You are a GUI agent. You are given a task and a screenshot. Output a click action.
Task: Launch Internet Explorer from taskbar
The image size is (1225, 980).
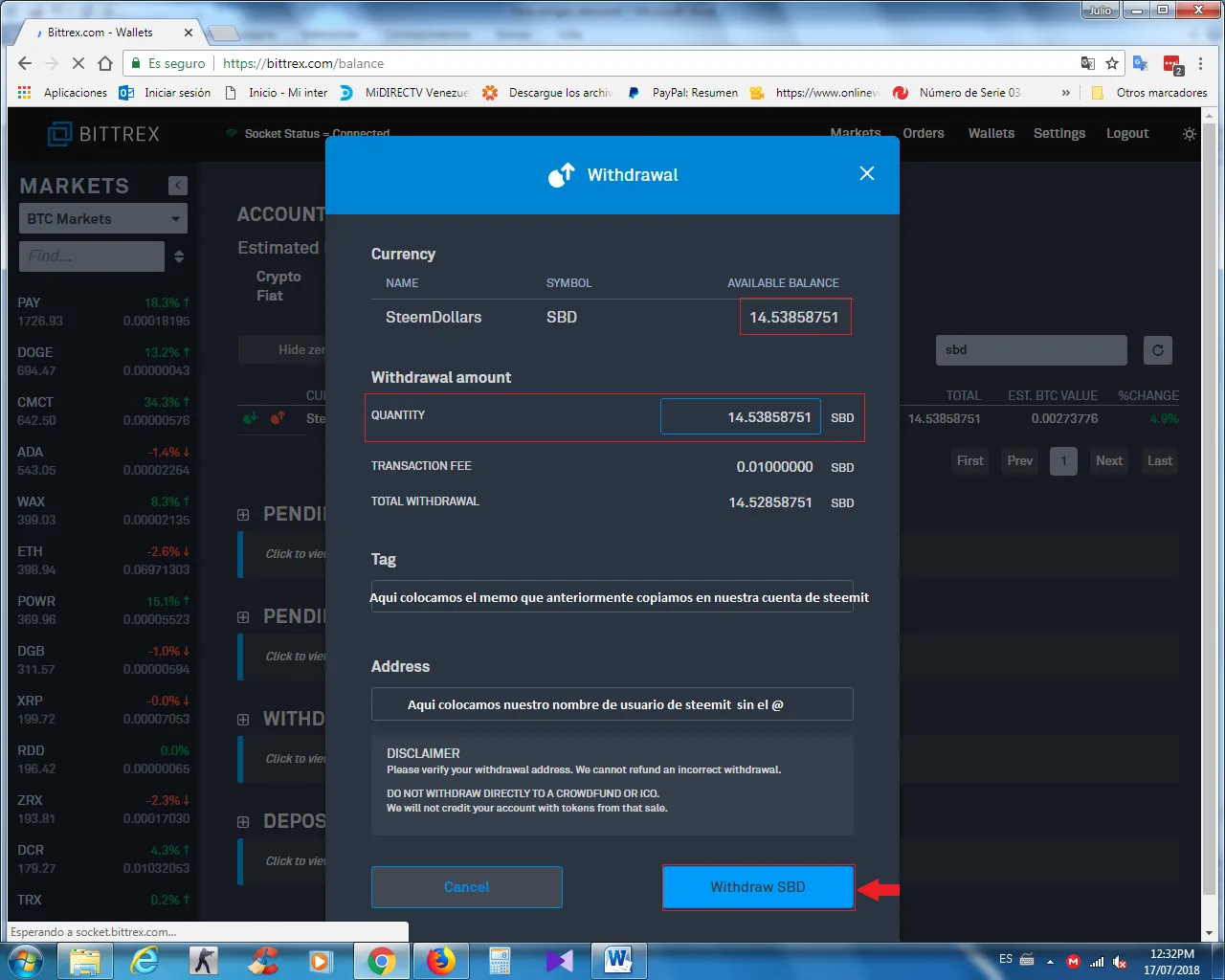pyautogui.click(x=145, y=961)
